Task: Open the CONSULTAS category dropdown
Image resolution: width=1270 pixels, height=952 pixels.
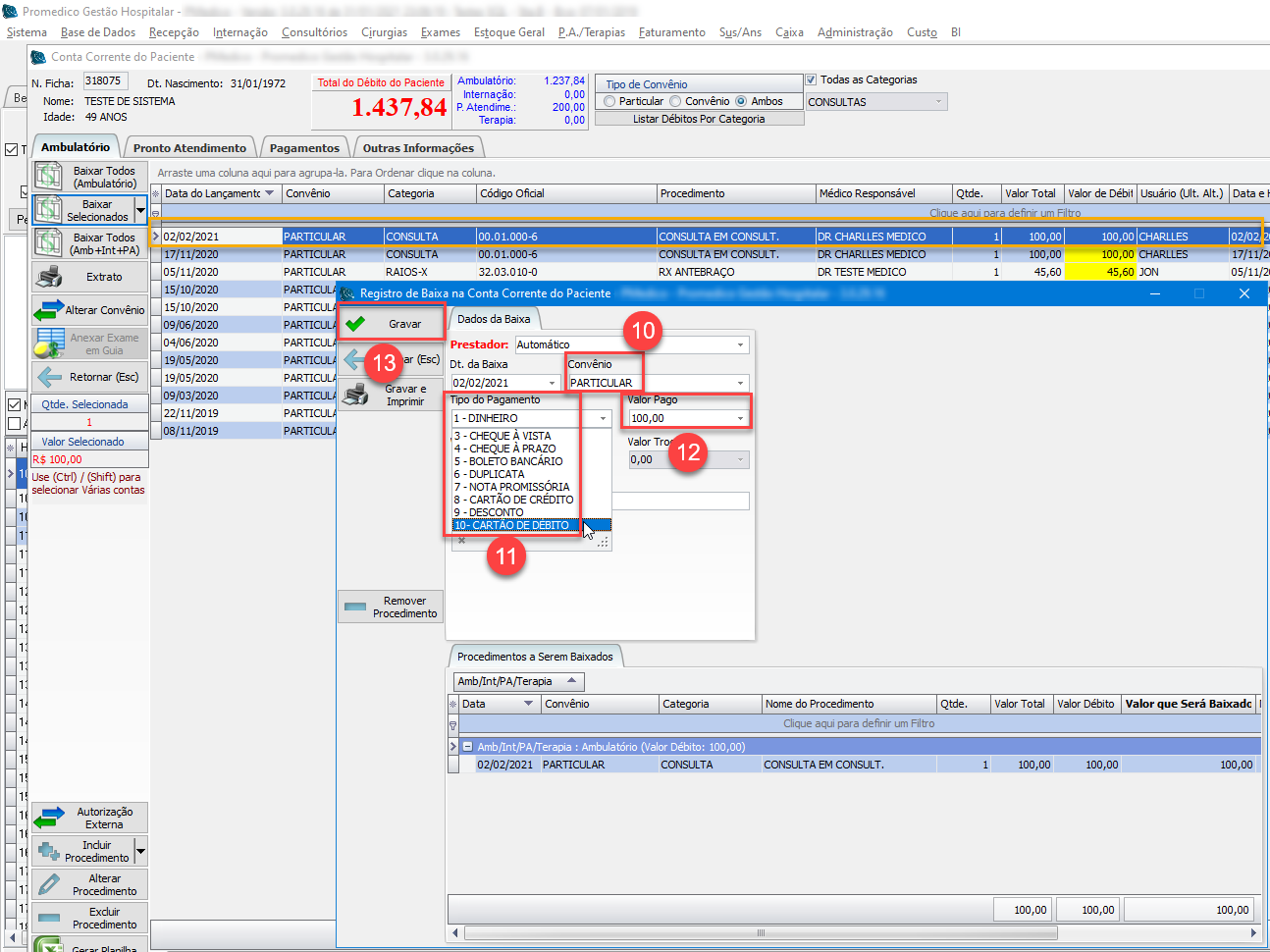Action: [938, 101]
